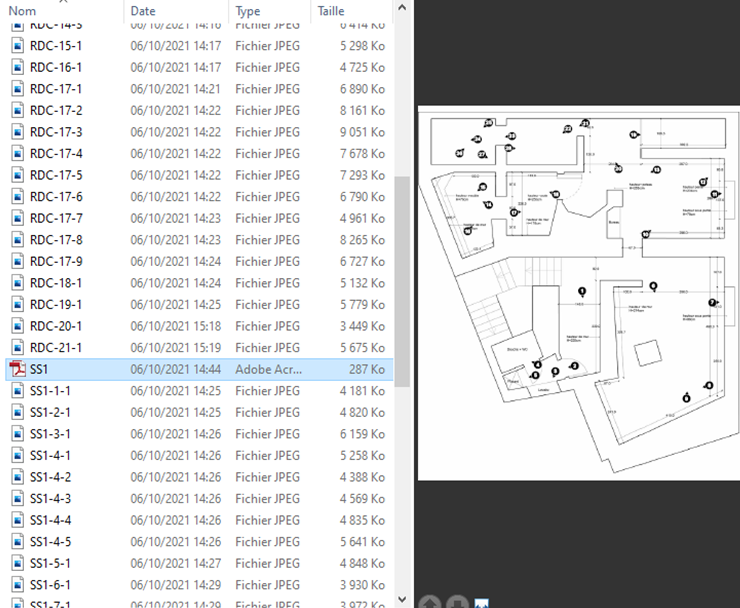The image size is (740, 608).
Task: Click the 'Fichier JPEG' type of SS1-2-1
Action: pos(267,413)
